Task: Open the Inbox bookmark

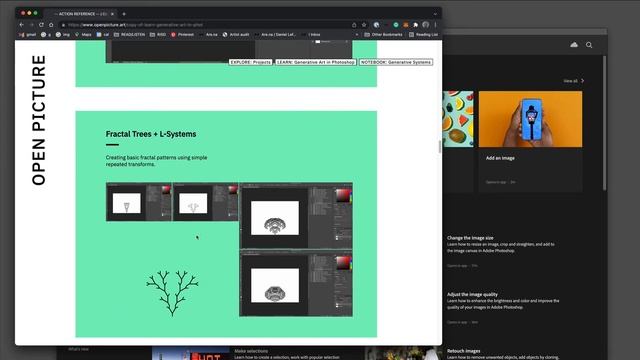Action: tap(311, 35)
